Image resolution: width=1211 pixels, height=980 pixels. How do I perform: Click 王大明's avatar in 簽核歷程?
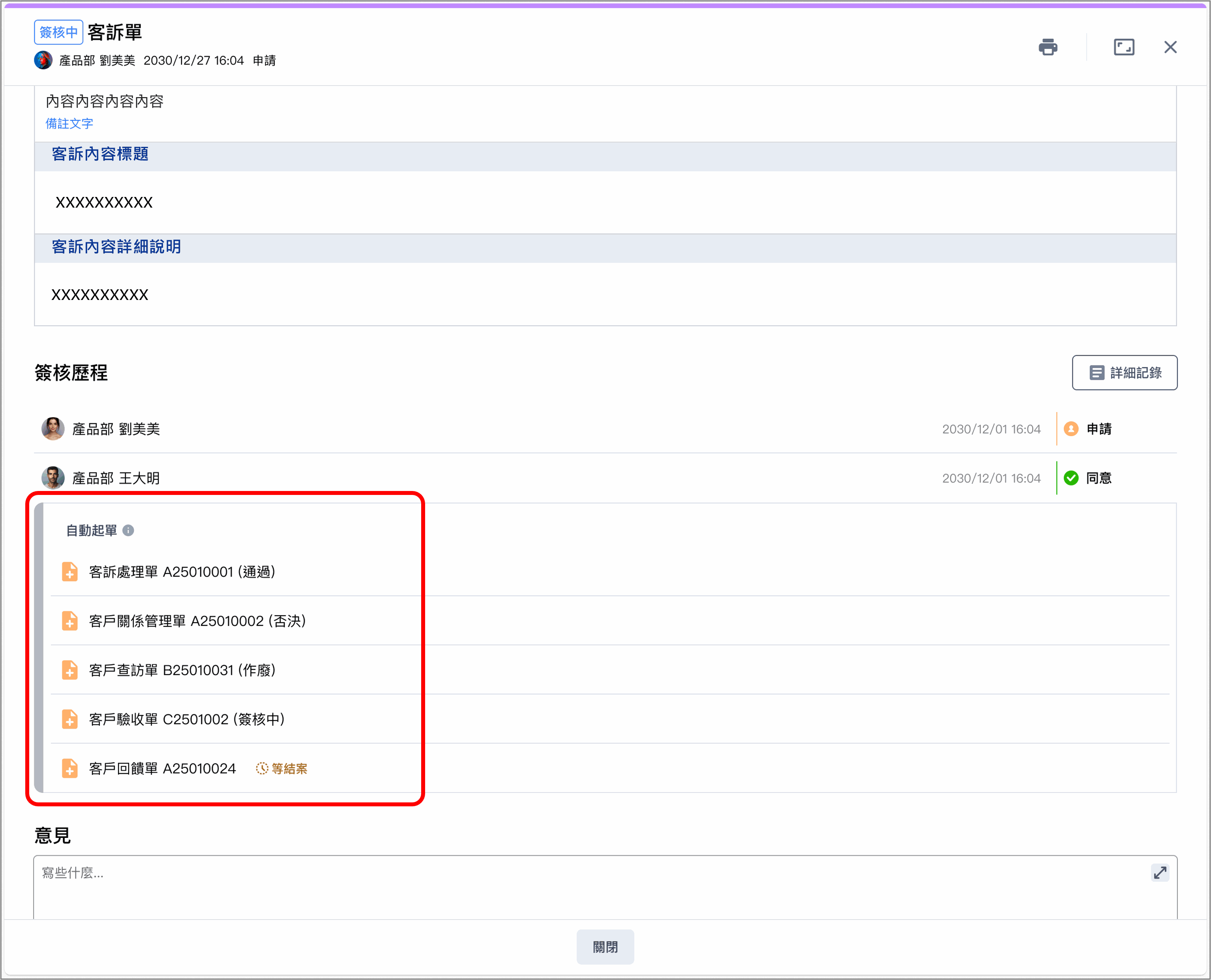click(52, 478)
